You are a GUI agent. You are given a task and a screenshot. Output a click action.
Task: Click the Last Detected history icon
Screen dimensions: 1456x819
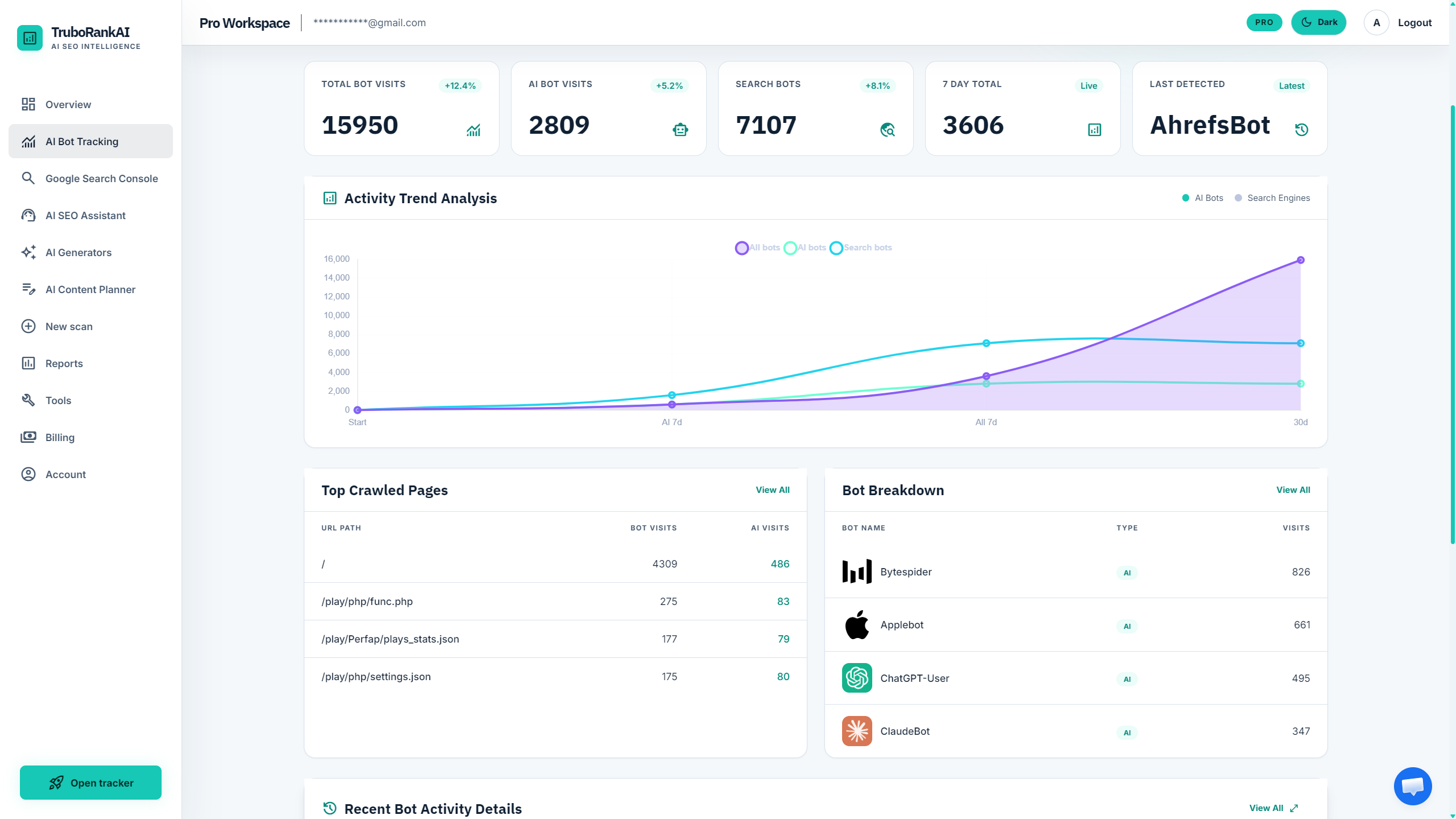tap(1301, 130)
